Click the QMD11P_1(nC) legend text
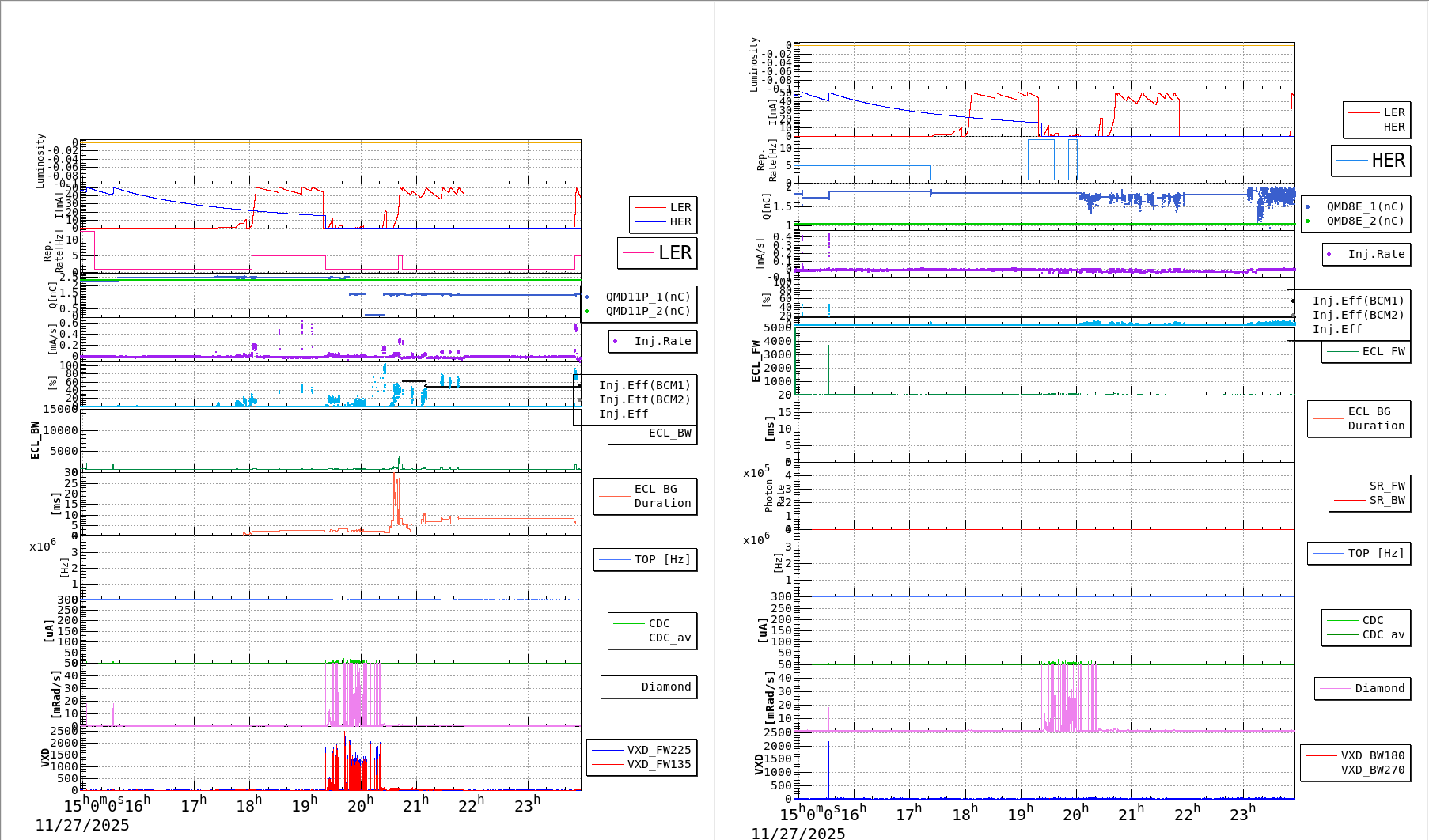Viewport: 1429px width, 840px height. pyautogui.click(x=648, y=297)
